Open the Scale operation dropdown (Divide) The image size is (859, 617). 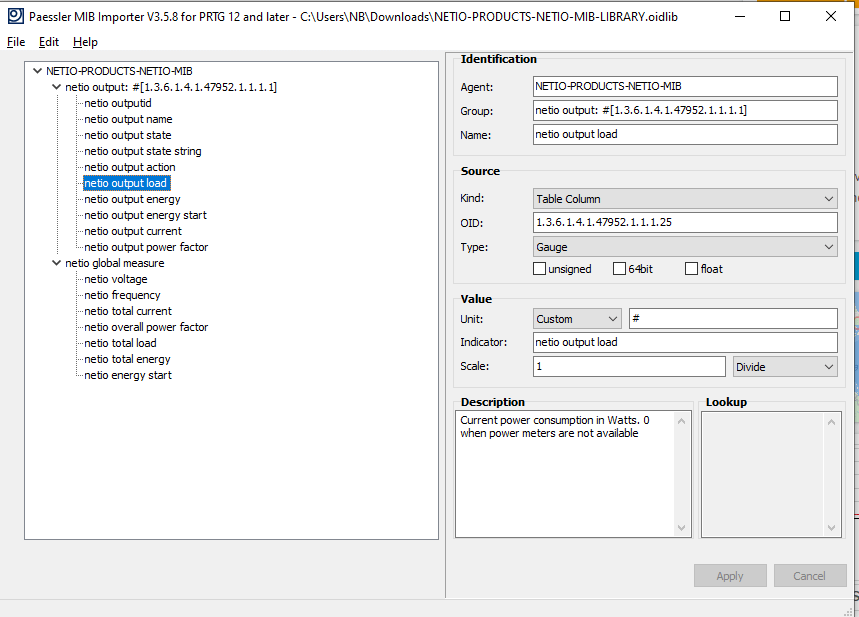pyautogui.click(x=785, y=367)
